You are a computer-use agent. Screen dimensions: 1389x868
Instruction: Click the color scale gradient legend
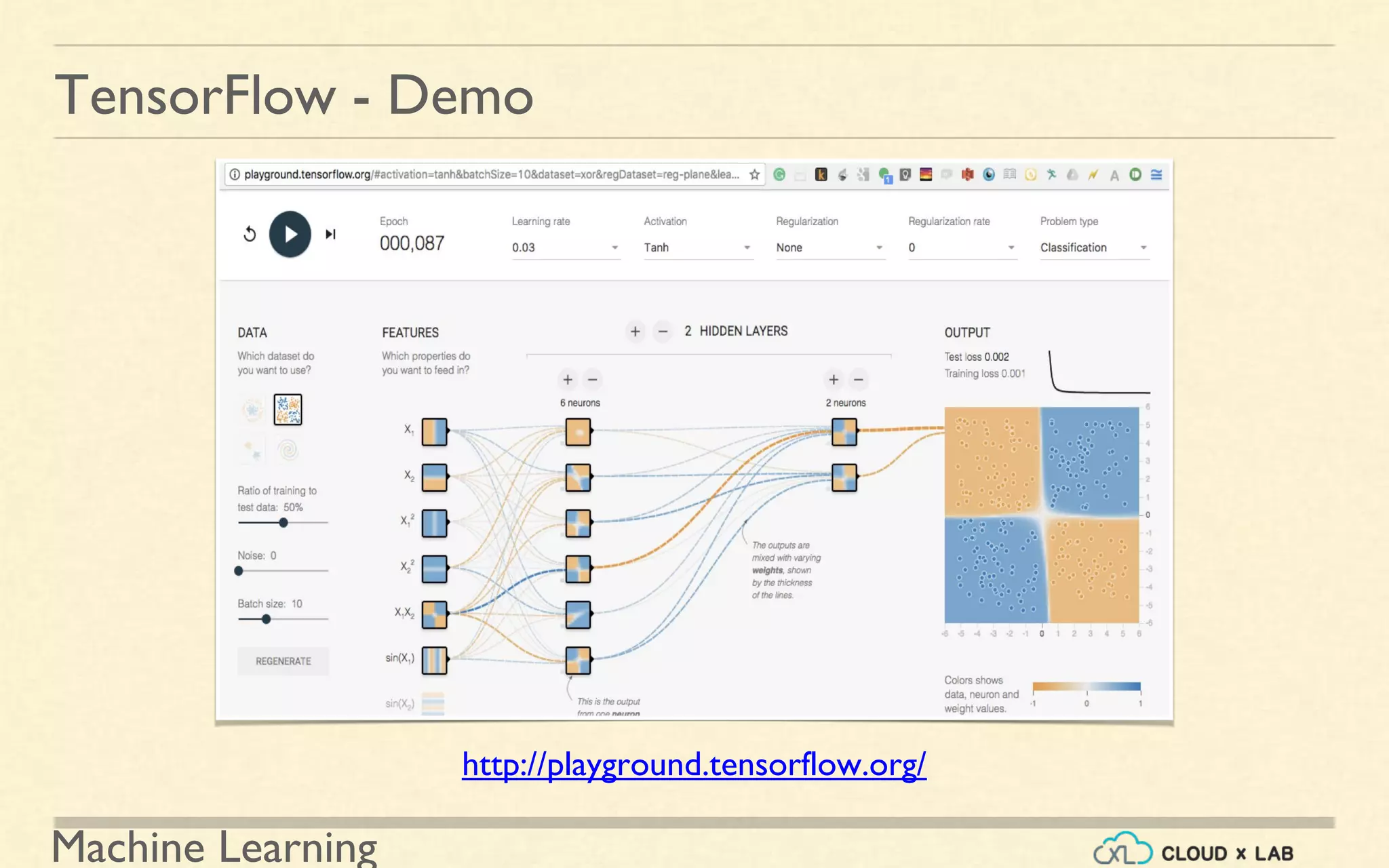pos(1087,686)
